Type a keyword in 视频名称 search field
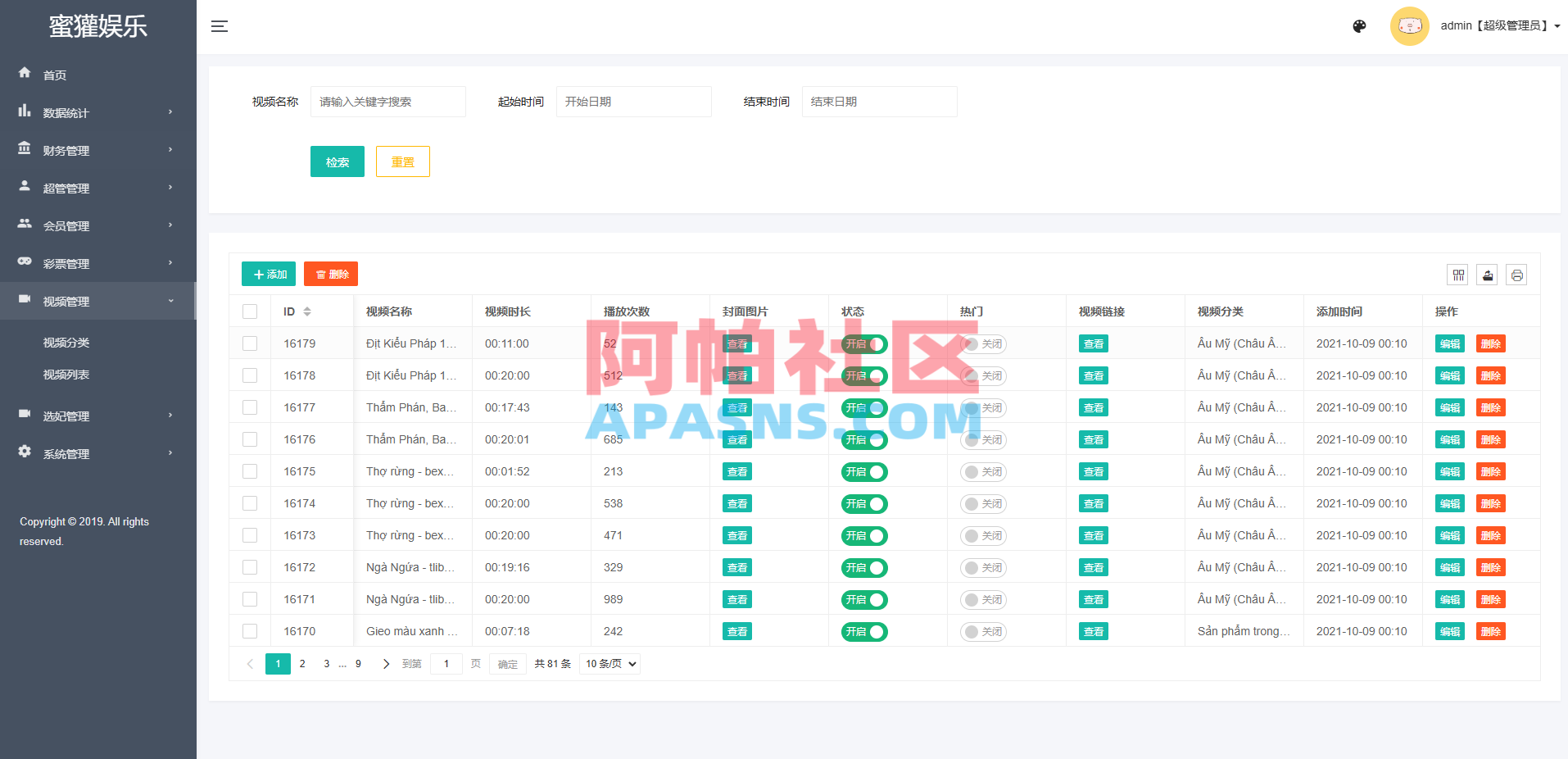Screen dimensions: 1568x759 click(387, 101)
